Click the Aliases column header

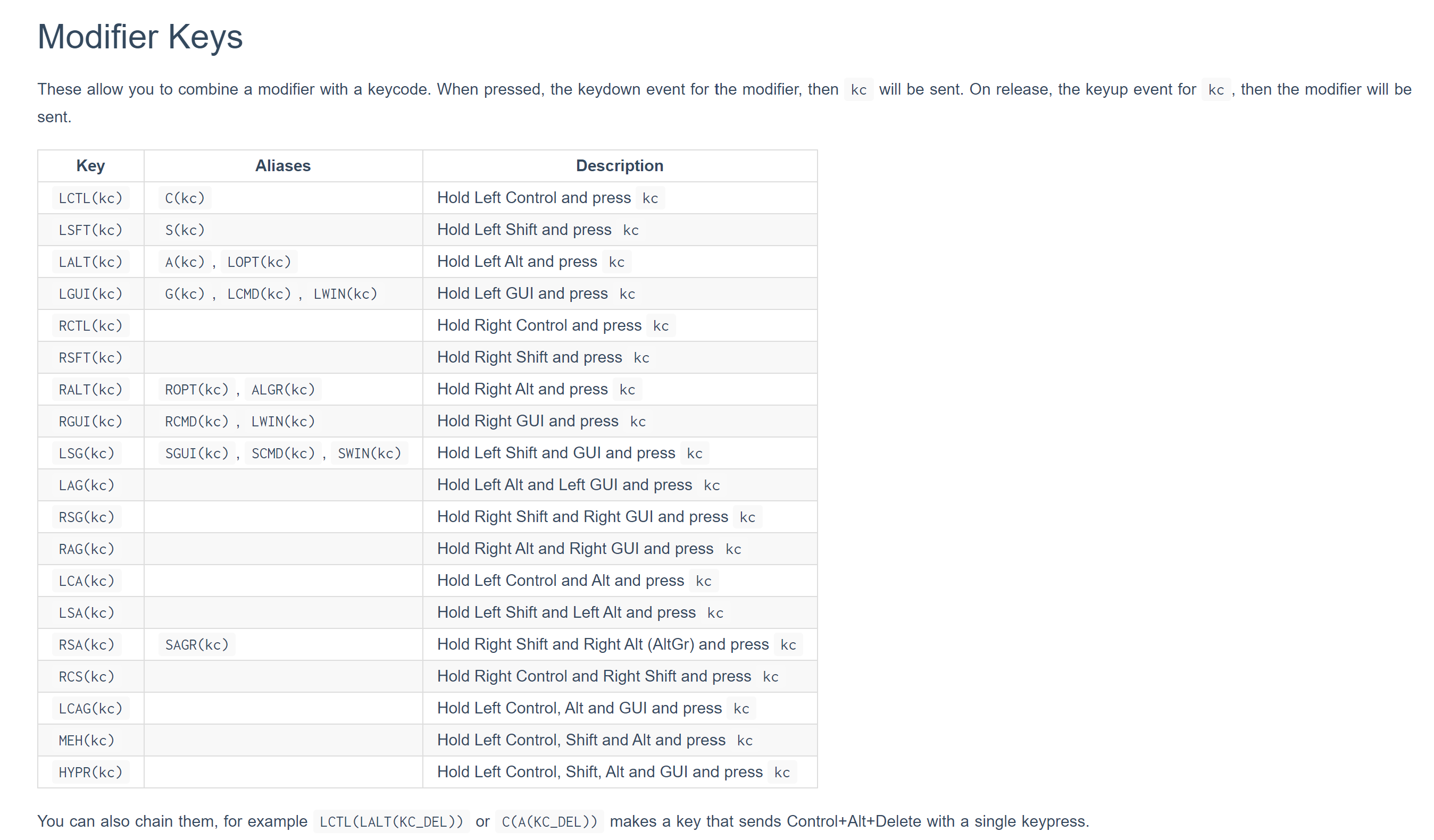click(x=283, y=165)
